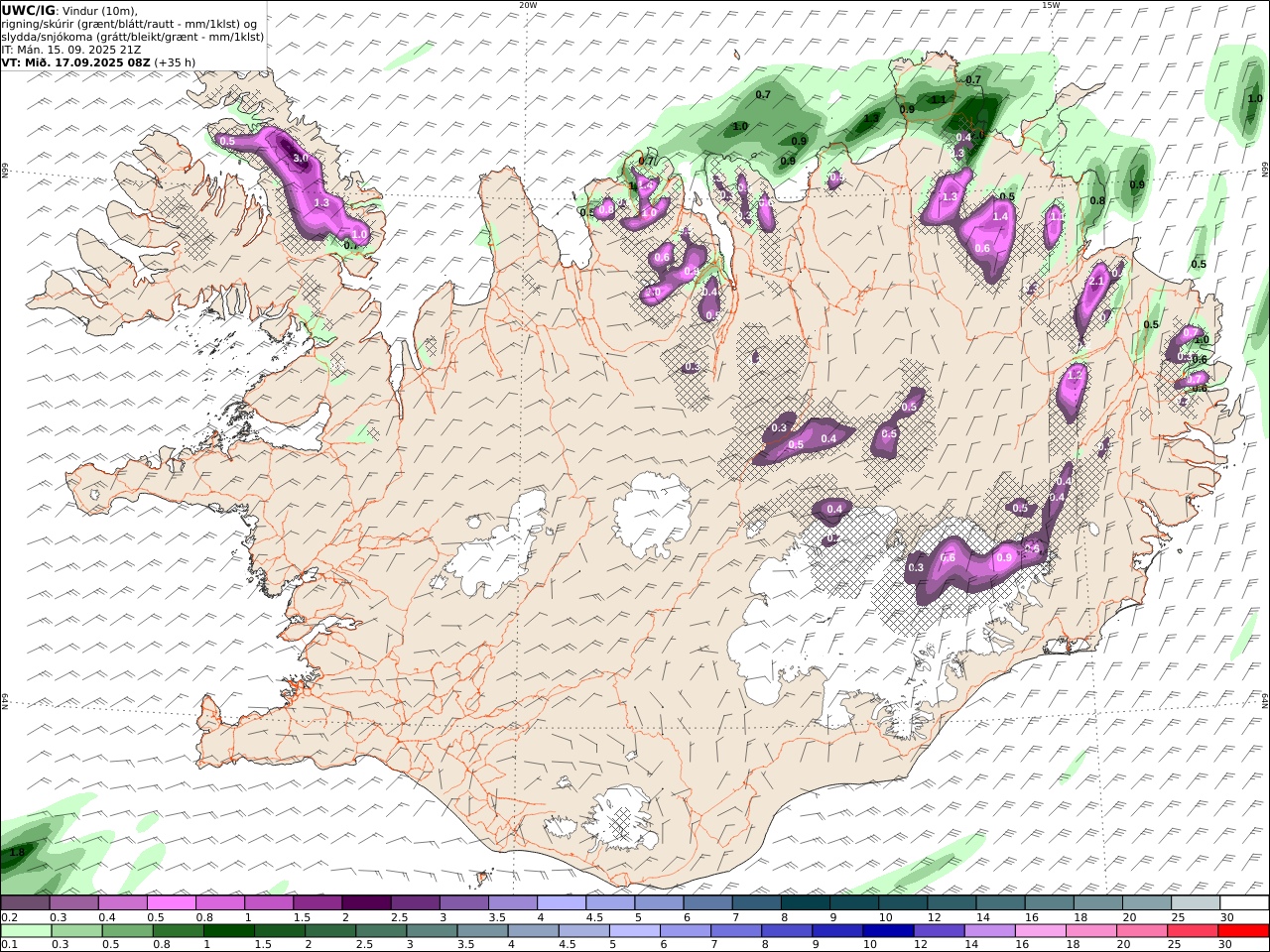Click the '(+35 h)' forecast offset text
Screen dimensions: 1270x952
tap(176, 61)
